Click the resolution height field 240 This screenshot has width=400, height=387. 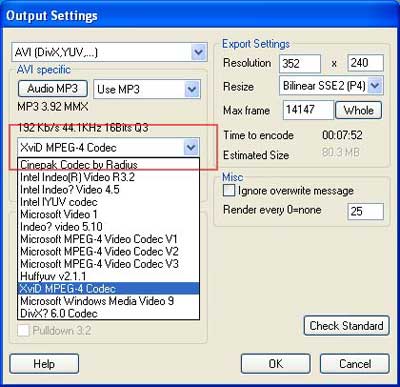pos(366,63)
